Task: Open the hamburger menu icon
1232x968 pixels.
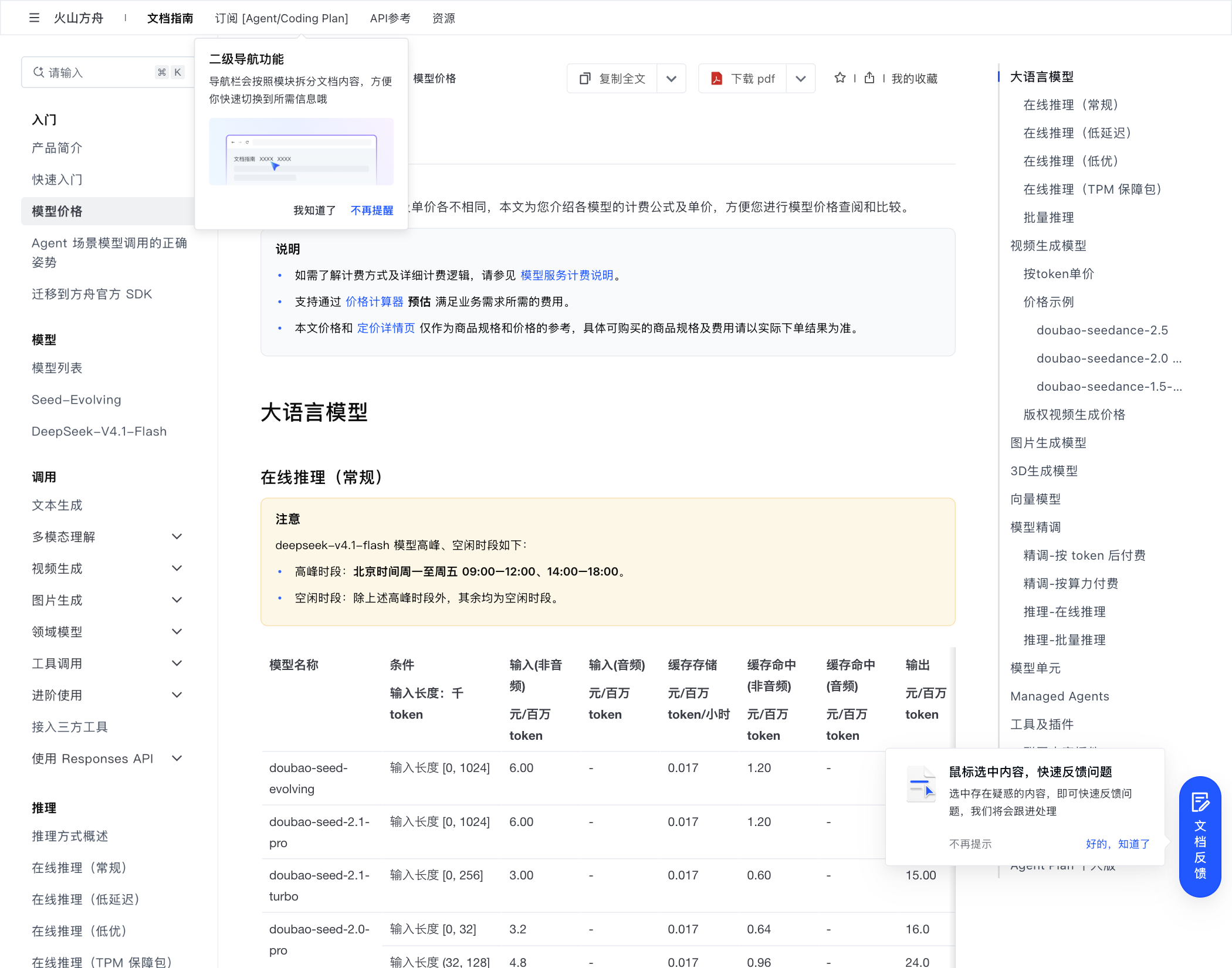Action: point(34,18)
